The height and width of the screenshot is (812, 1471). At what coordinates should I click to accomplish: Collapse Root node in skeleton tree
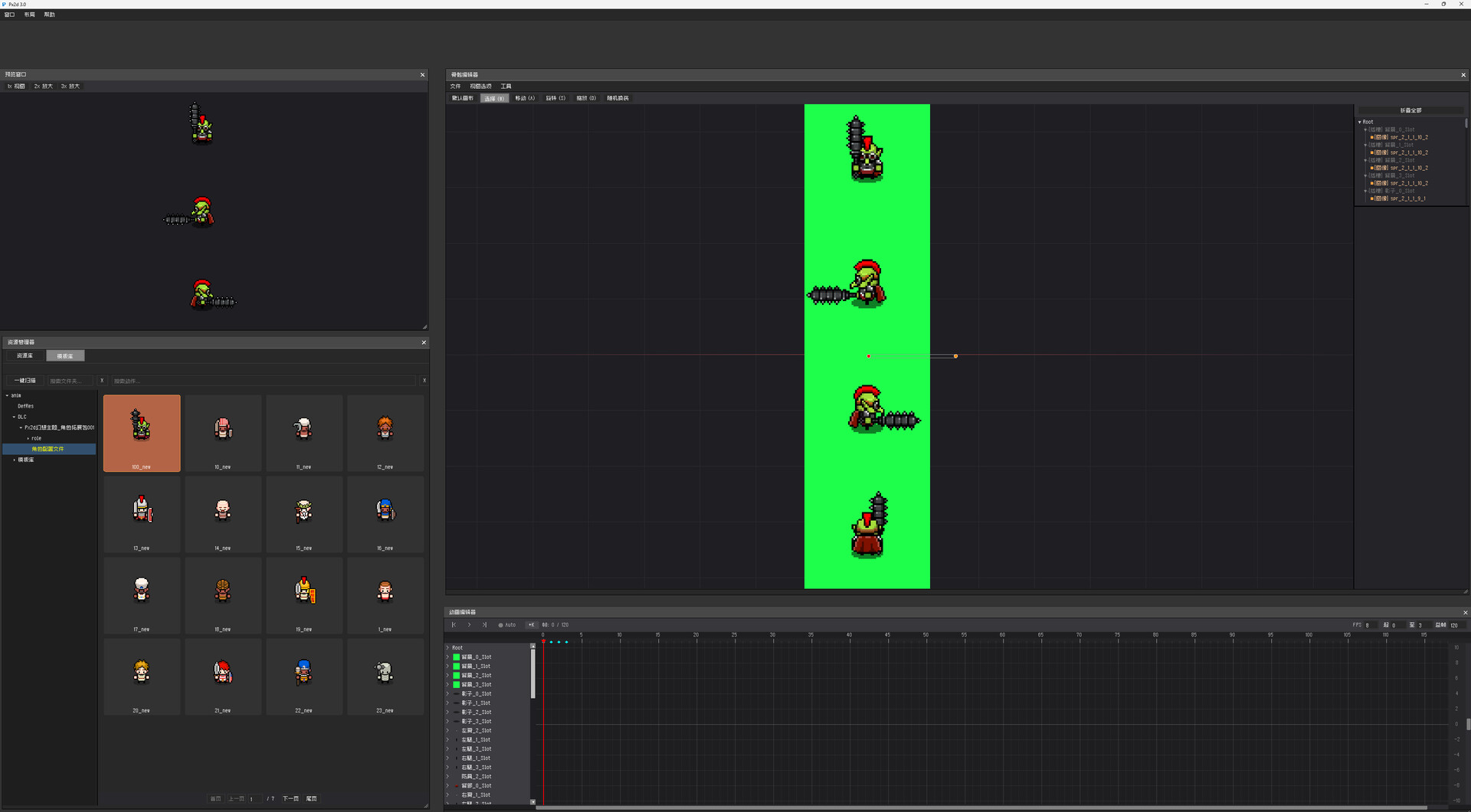(1360, 123)
